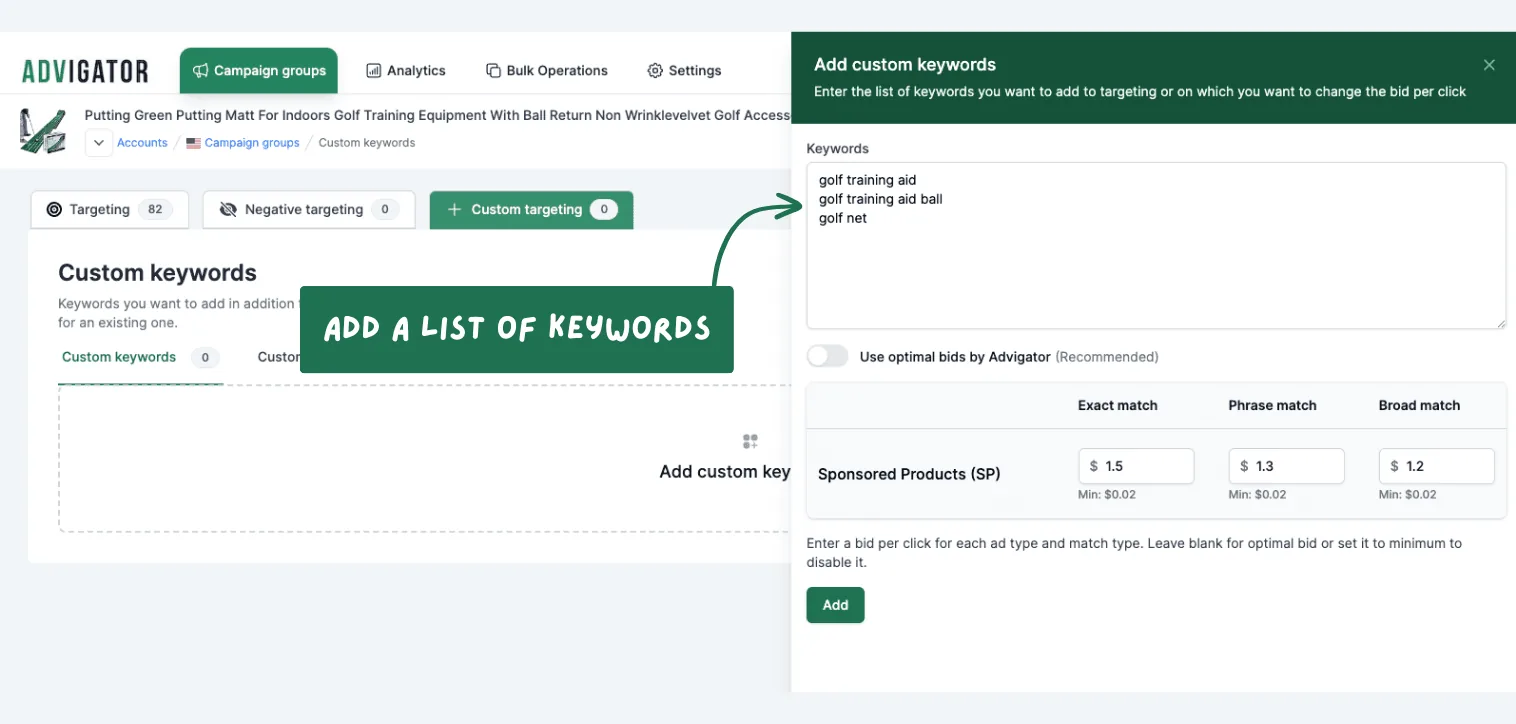1516x724 pixels.
Task: Click the Analytics chart icon
Action: point(373,71)
